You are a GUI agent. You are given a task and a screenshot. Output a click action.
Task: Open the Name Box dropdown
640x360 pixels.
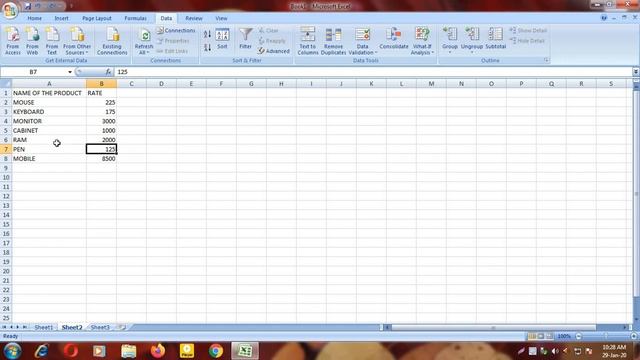(70, 72)
